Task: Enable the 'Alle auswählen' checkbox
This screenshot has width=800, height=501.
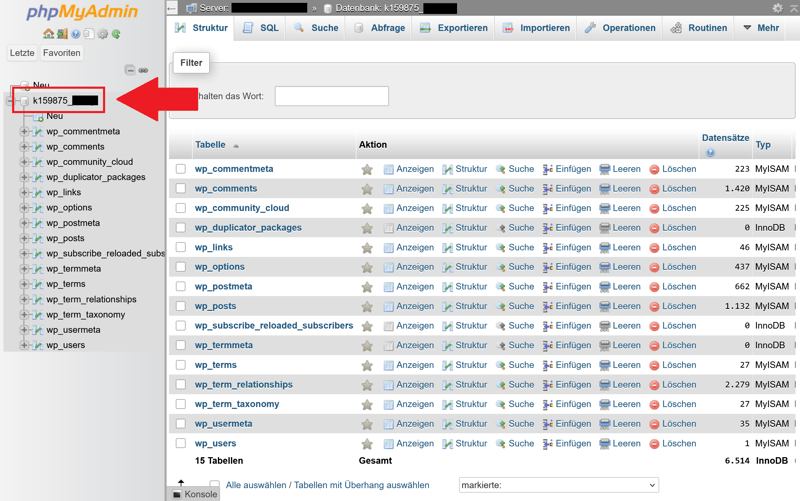Action: pyautogui.click(x=214, y=485)
